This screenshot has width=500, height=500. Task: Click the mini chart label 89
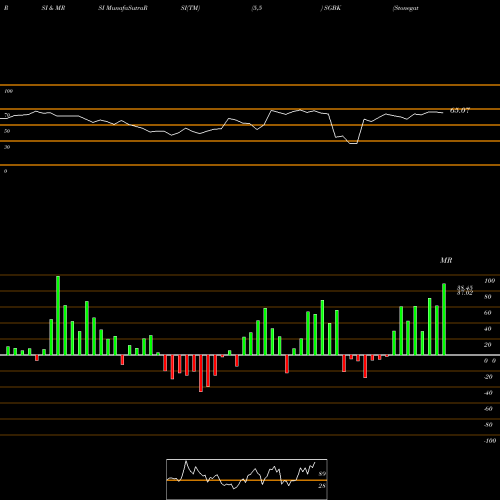[x=322, y=474]
